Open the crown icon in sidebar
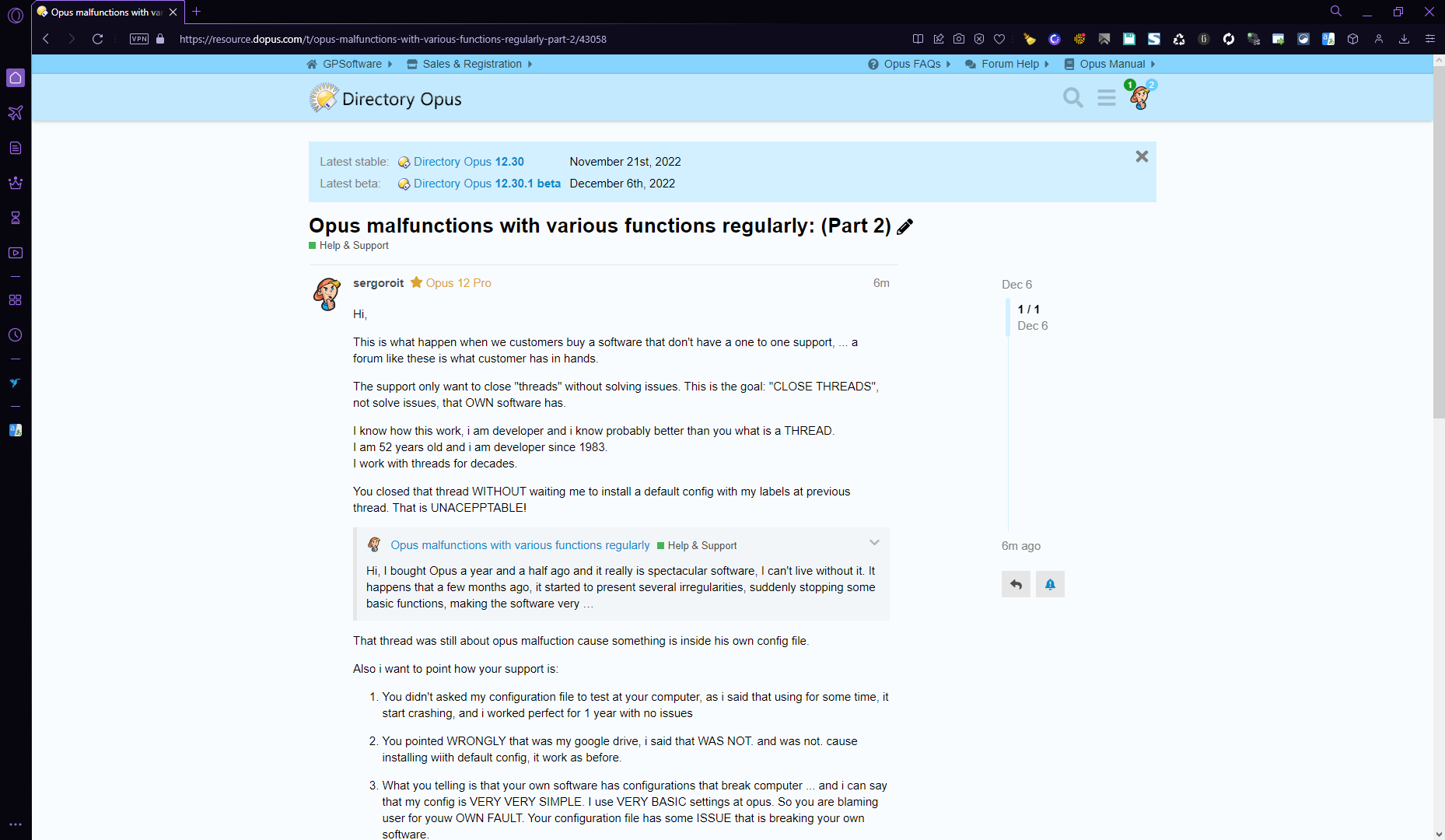Image resolution: width=1445 pixels, height=840 pixels. pyautogui.click(x=16, y=183)
